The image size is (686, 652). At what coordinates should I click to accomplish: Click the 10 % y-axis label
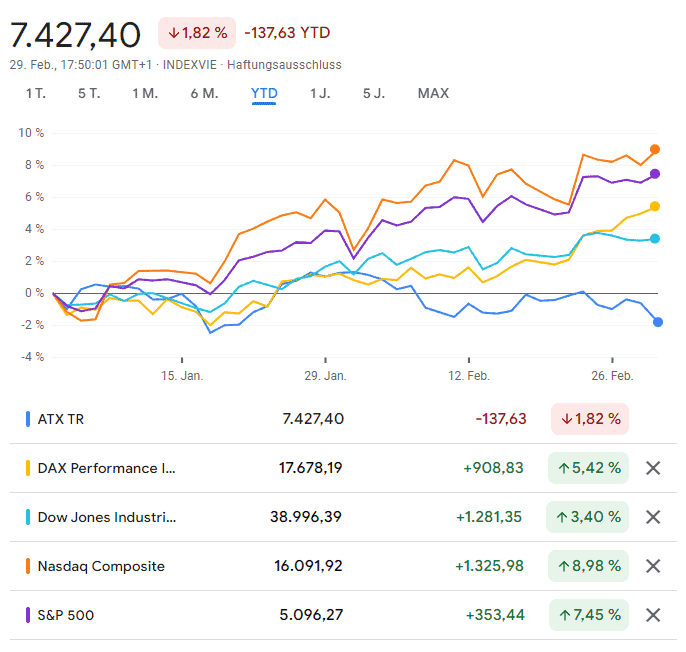(31, 133)
